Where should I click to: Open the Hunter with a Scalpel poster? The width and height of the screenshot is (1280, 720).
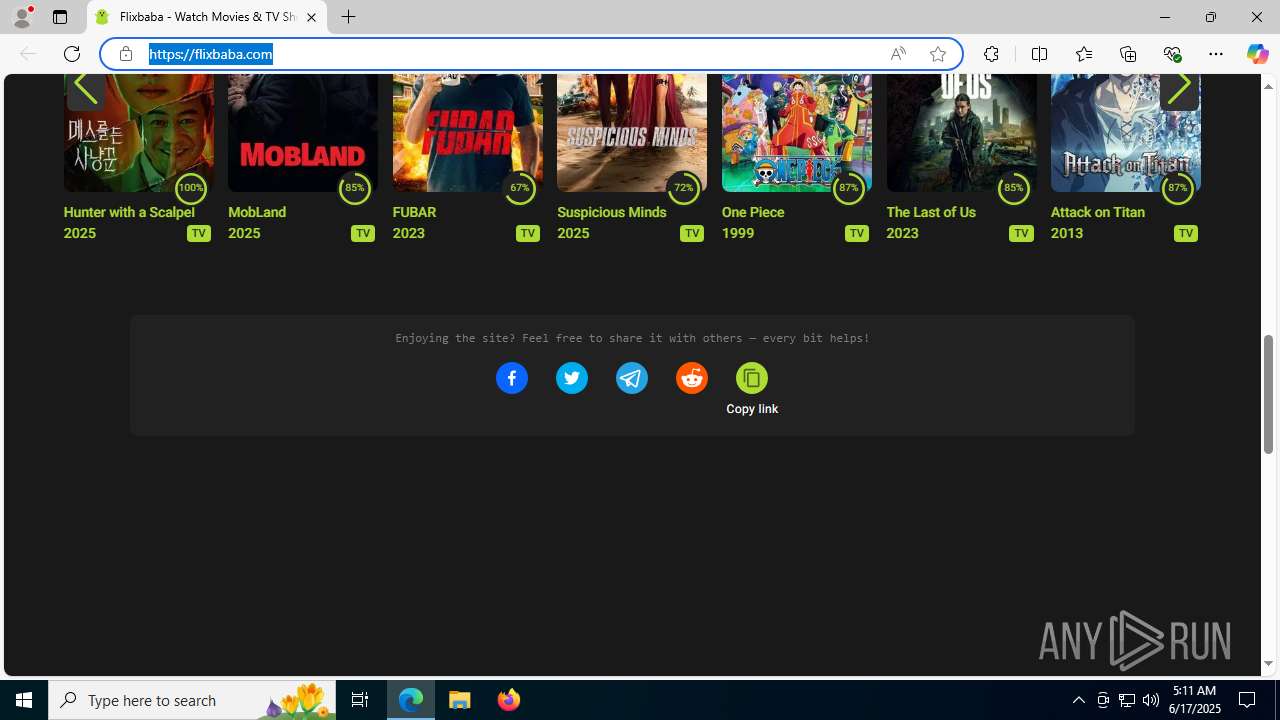tap(138, 132)
